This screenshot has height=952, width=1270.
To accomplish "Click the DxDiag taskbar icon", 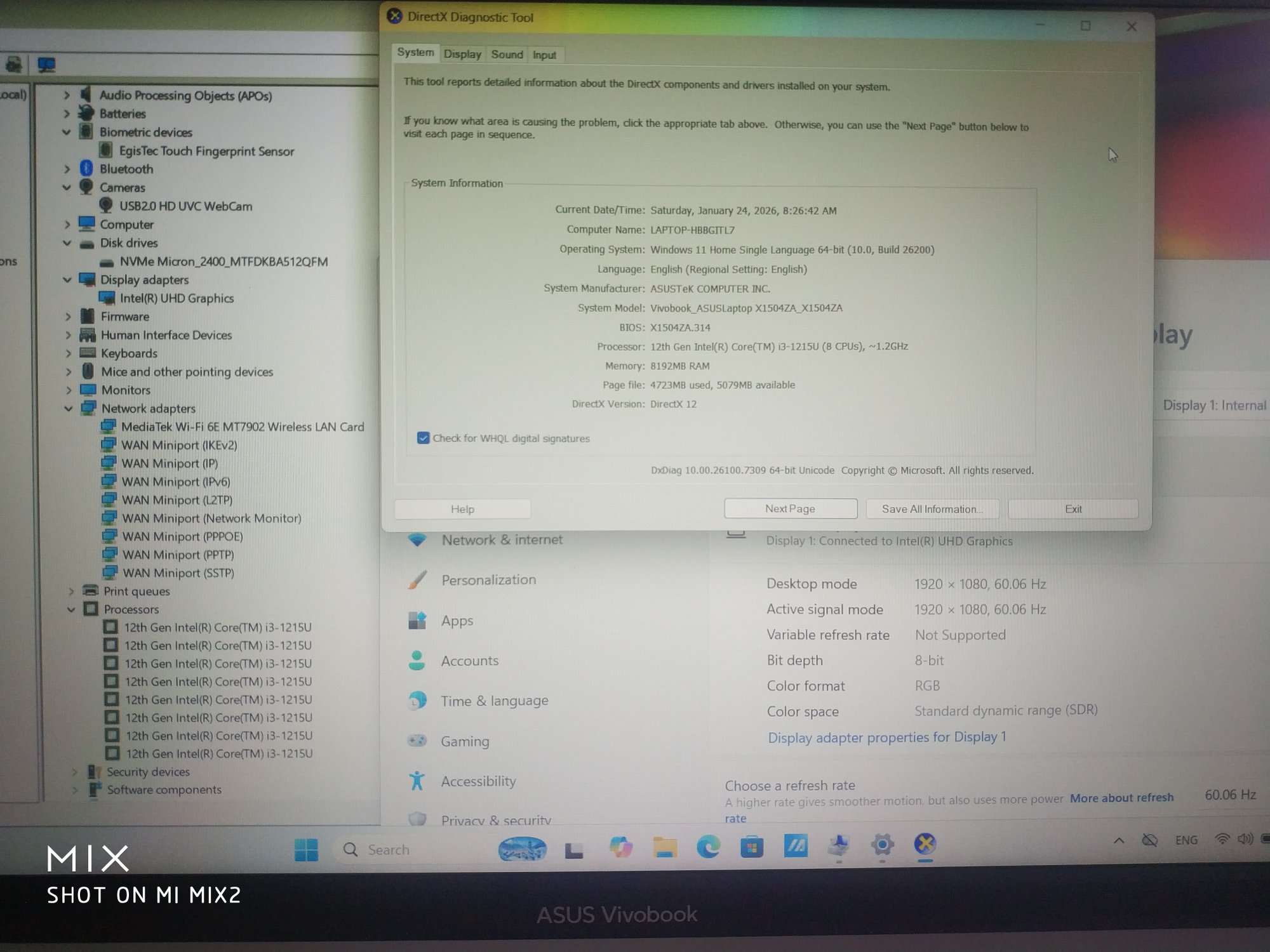I will 925,844.
